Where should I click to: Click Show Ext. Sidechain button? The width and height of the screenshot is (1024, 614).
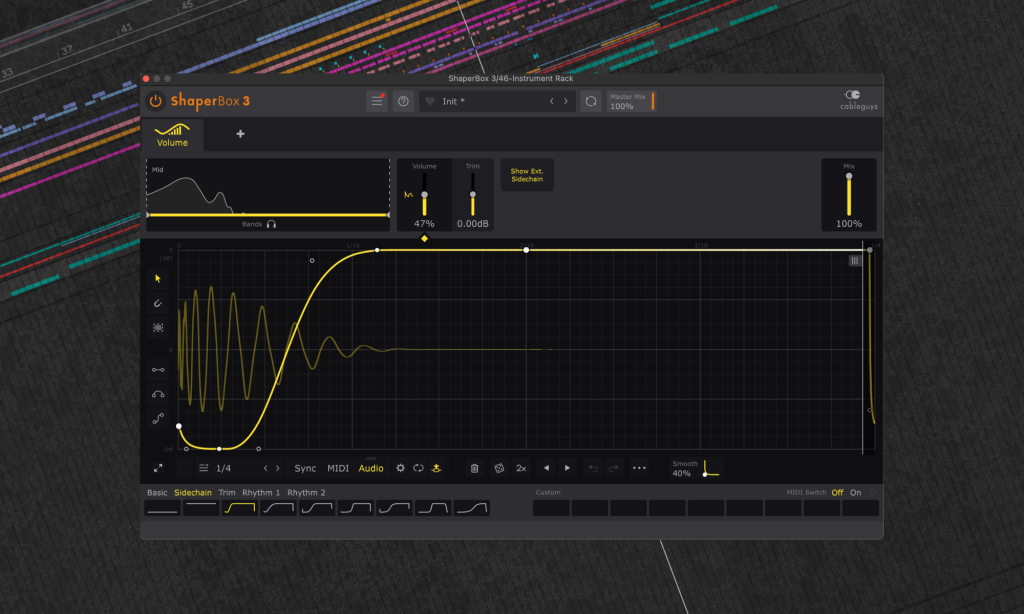click(526, 175)
